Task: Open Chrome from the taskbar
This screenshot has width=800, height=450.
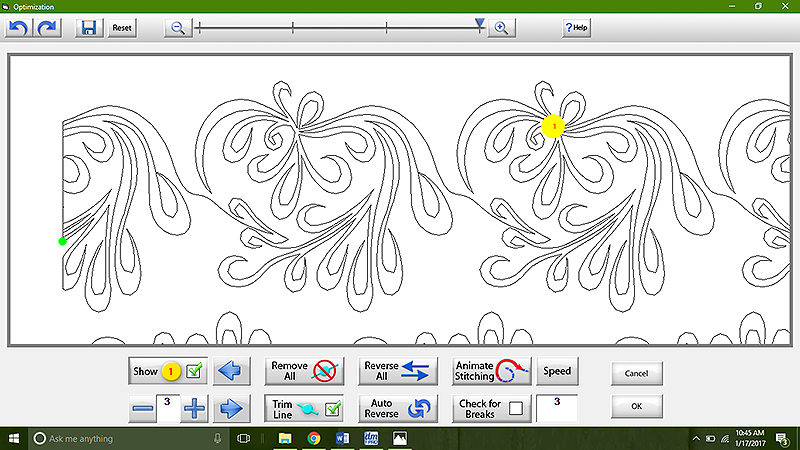Action: [313, 438]
